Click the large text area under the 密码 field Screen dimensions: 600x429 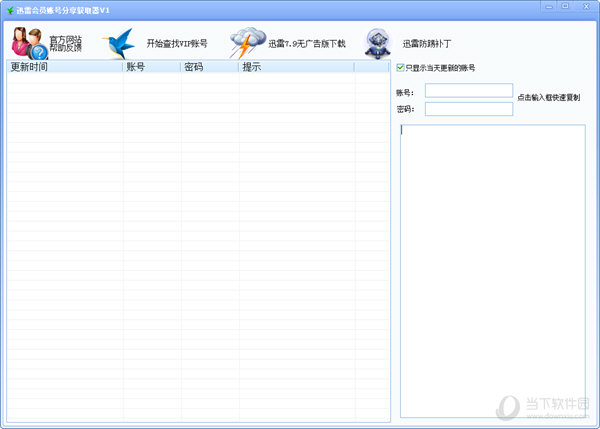pos(493,271)
